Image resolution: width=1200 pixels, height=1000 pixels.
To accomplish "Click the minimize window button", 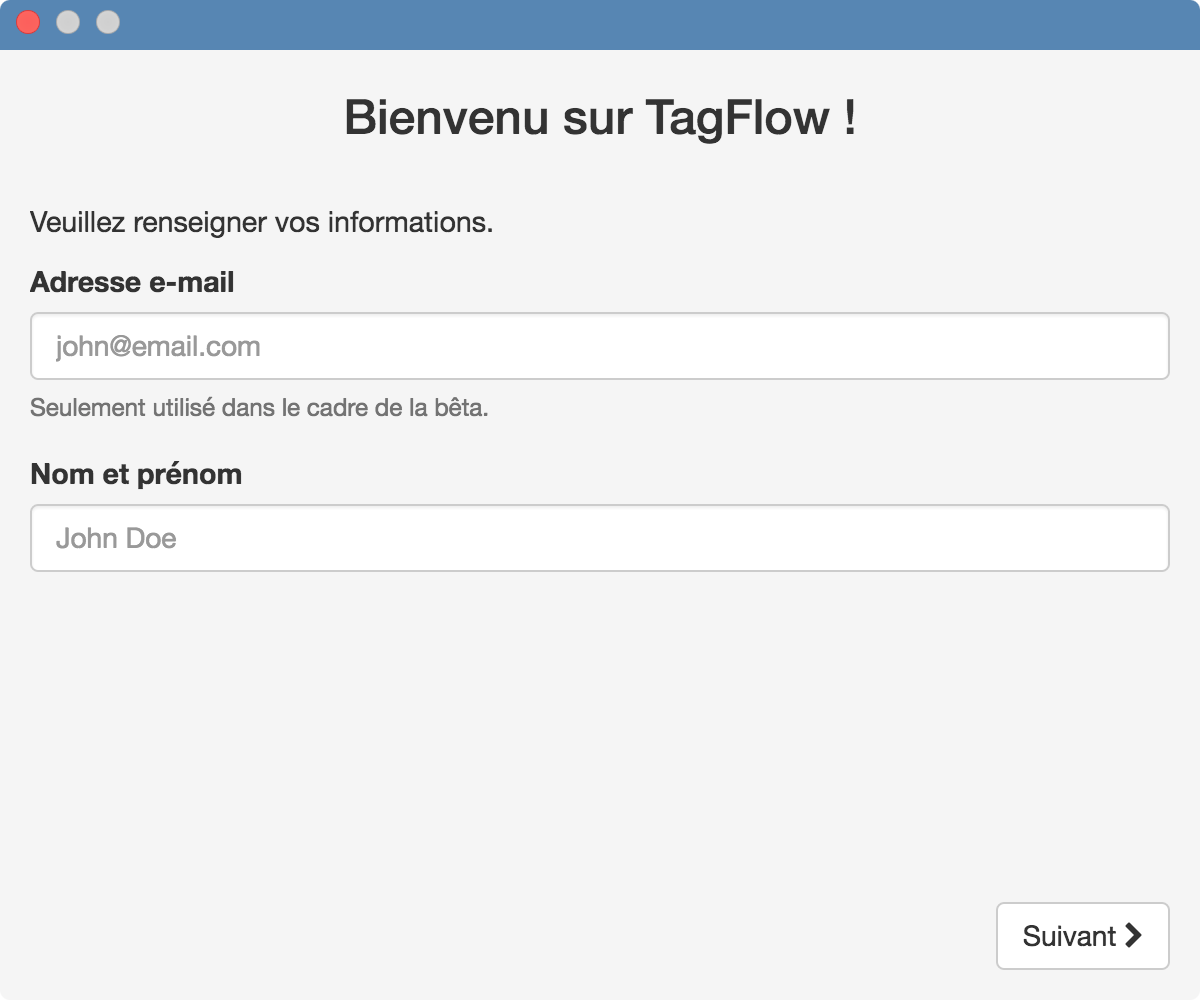I will tap(68, 22).
